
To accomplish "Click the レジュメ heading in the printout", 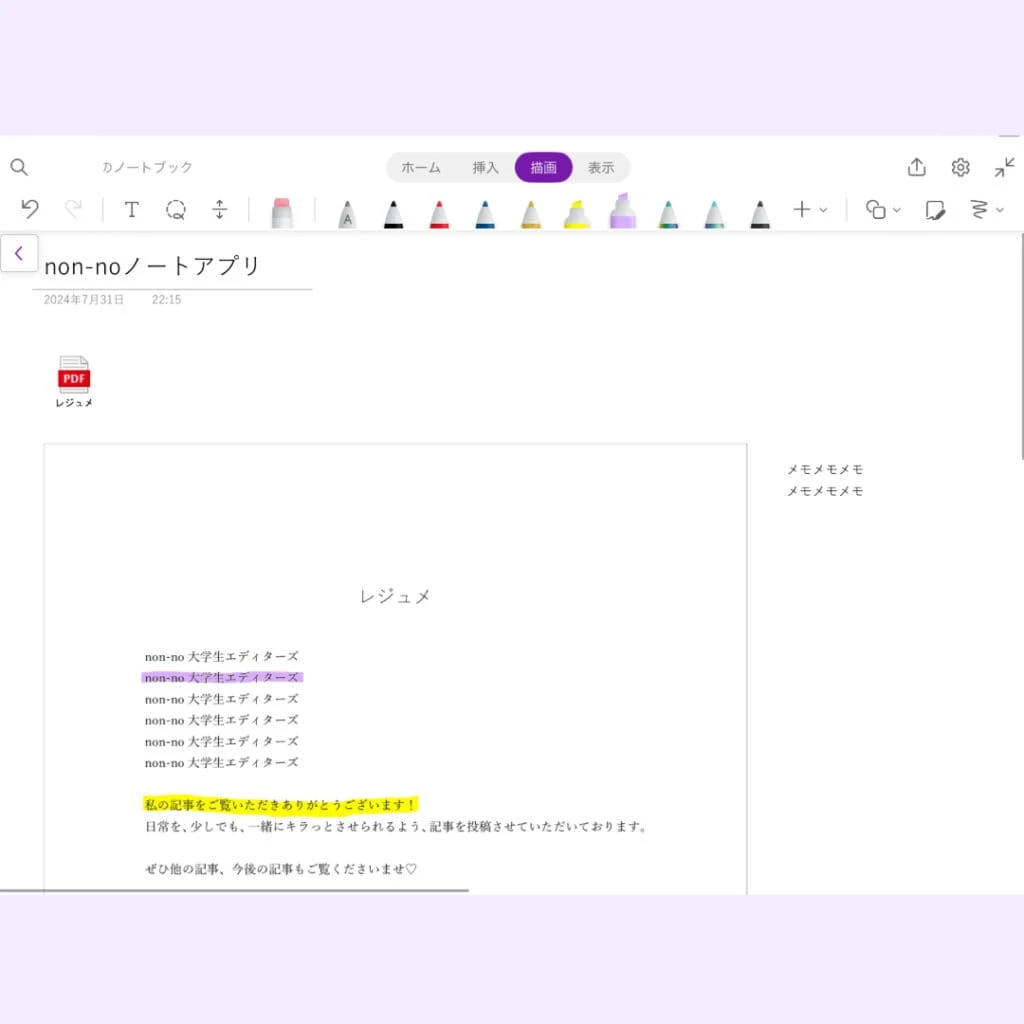I will coord(395,596).
